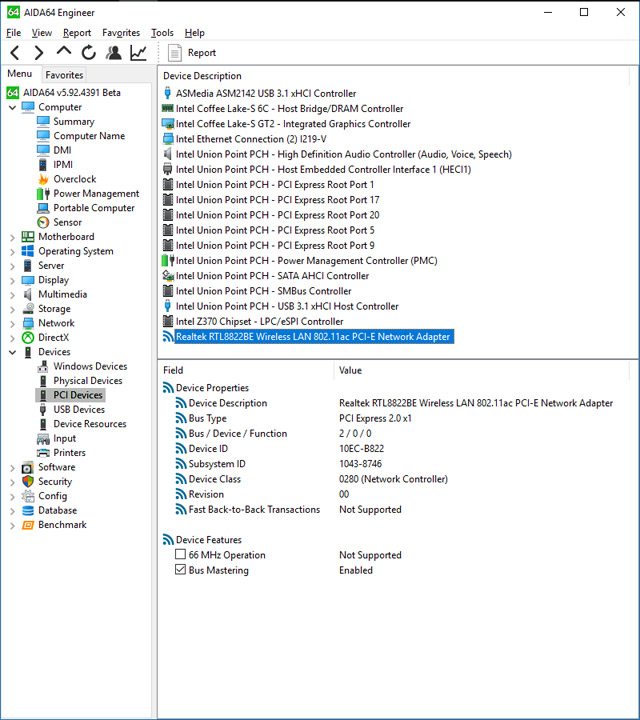Select PCI Devices in the tree

[78, 395]
